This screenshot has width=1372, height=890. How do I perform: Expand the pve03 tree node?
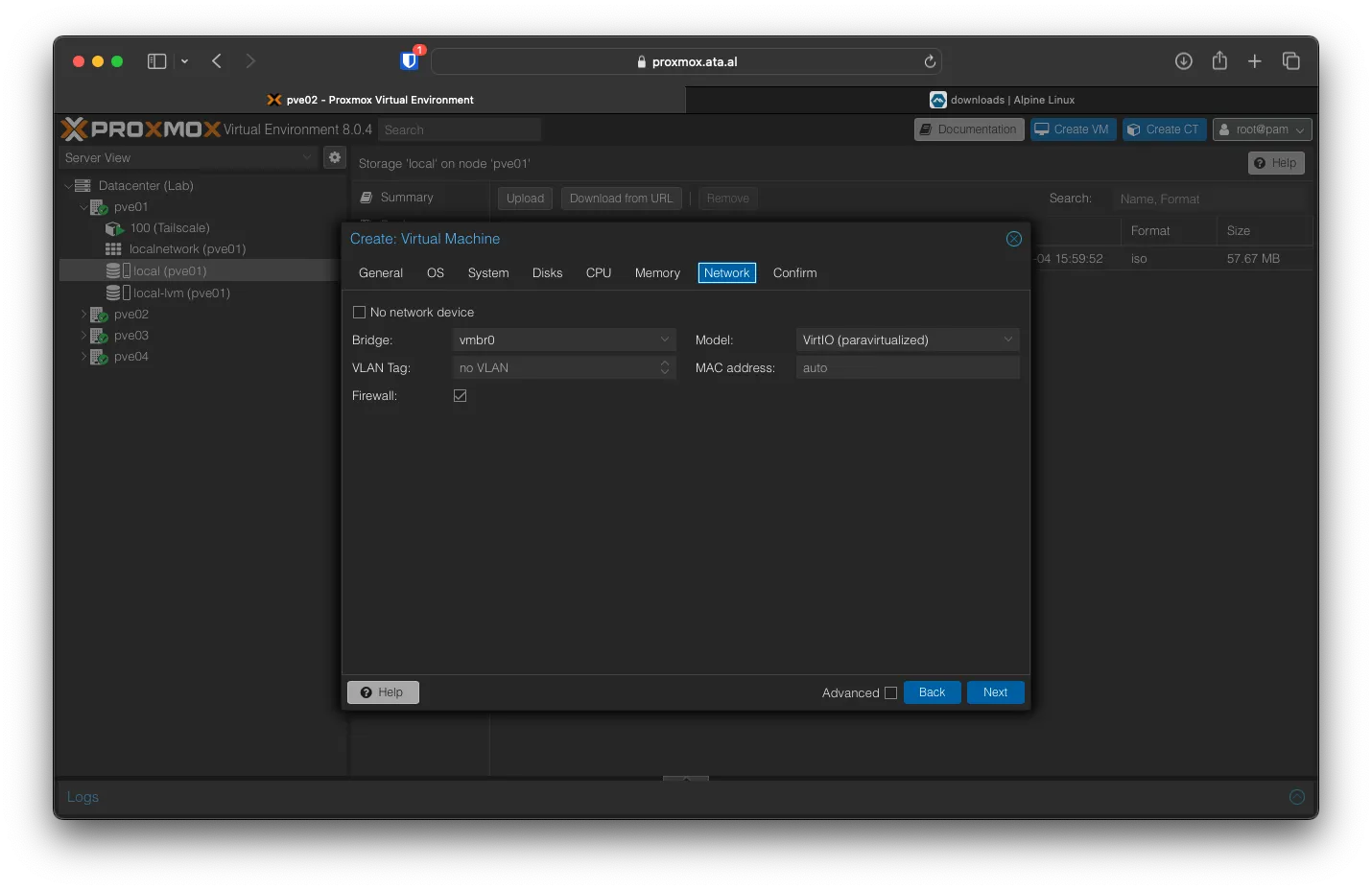(83, 336)
